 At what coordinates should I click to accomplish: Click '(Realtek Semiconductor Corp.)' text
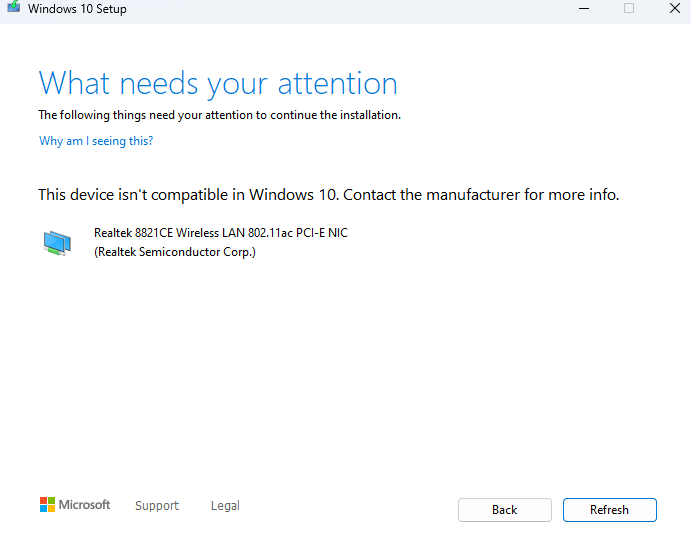[x=175, y=252]
